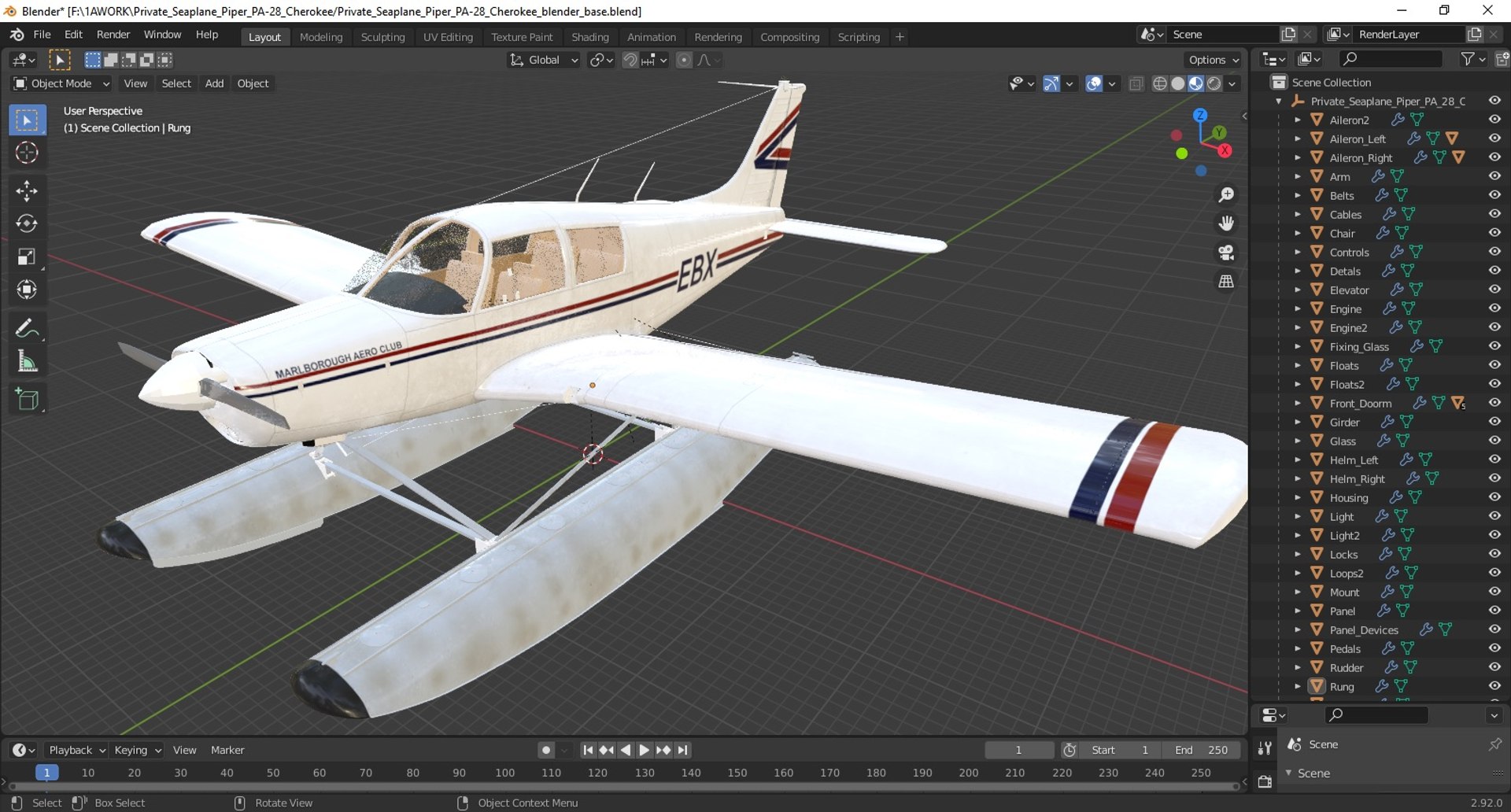
Task: Switch to rendered viewport shading
Action: [x=1214, y=83]
